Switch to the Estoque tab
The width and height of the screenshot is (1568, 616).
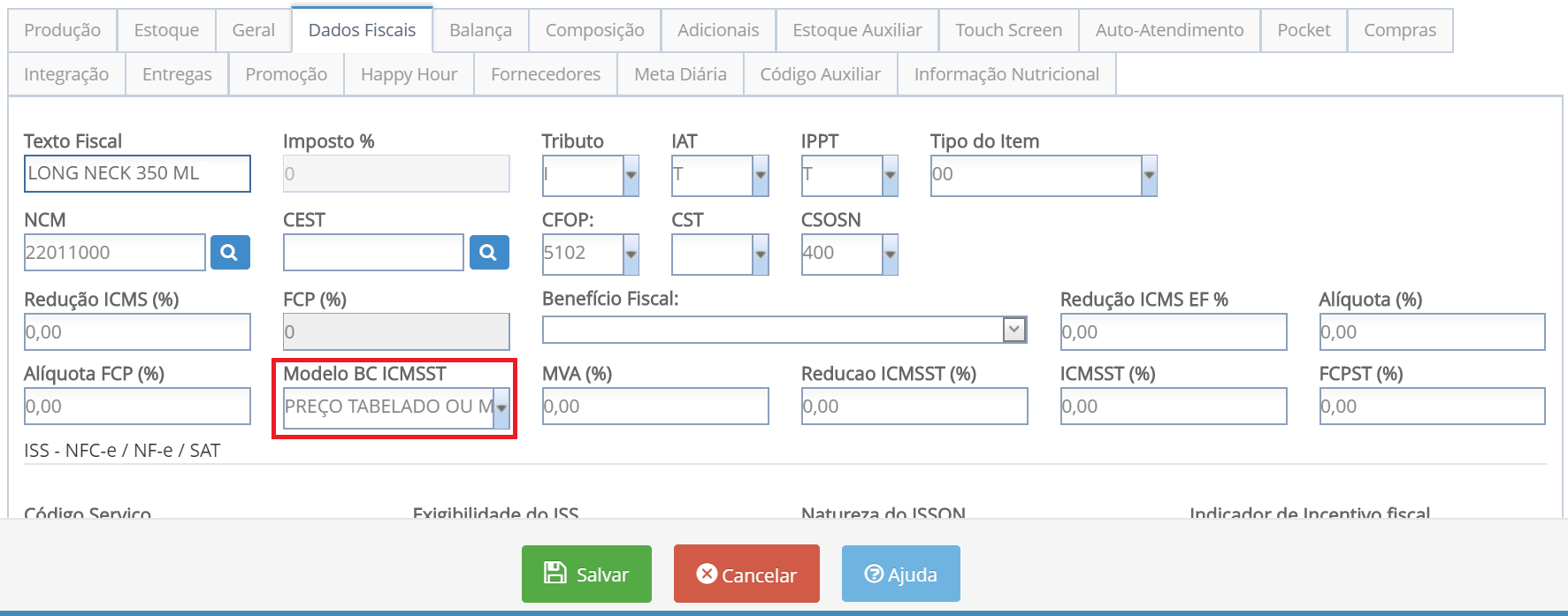point(166,30)
